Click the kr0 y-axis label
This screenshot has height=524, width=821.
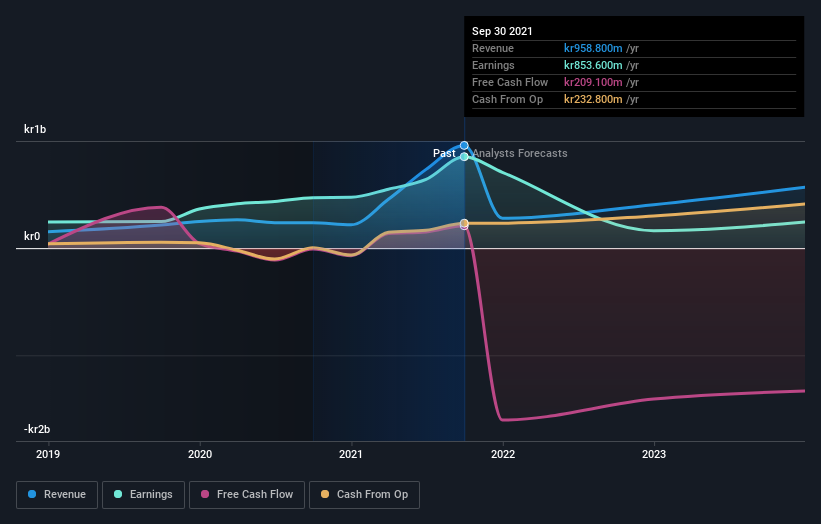click(x=32, y=236)
